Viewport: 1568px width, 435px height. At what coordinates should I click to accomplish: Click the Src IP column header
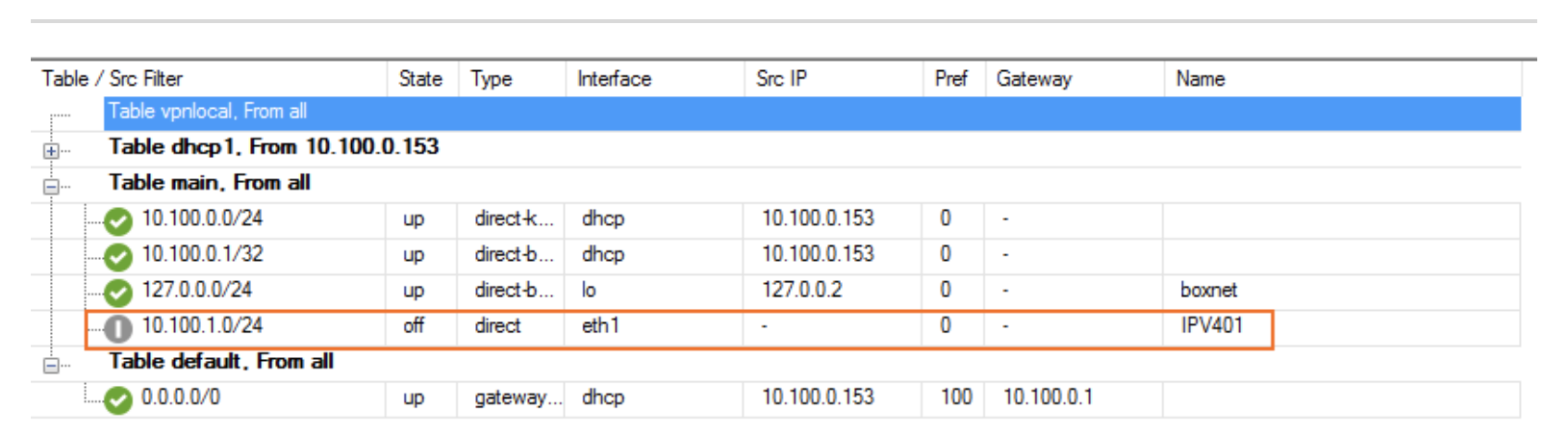(781, 79)
